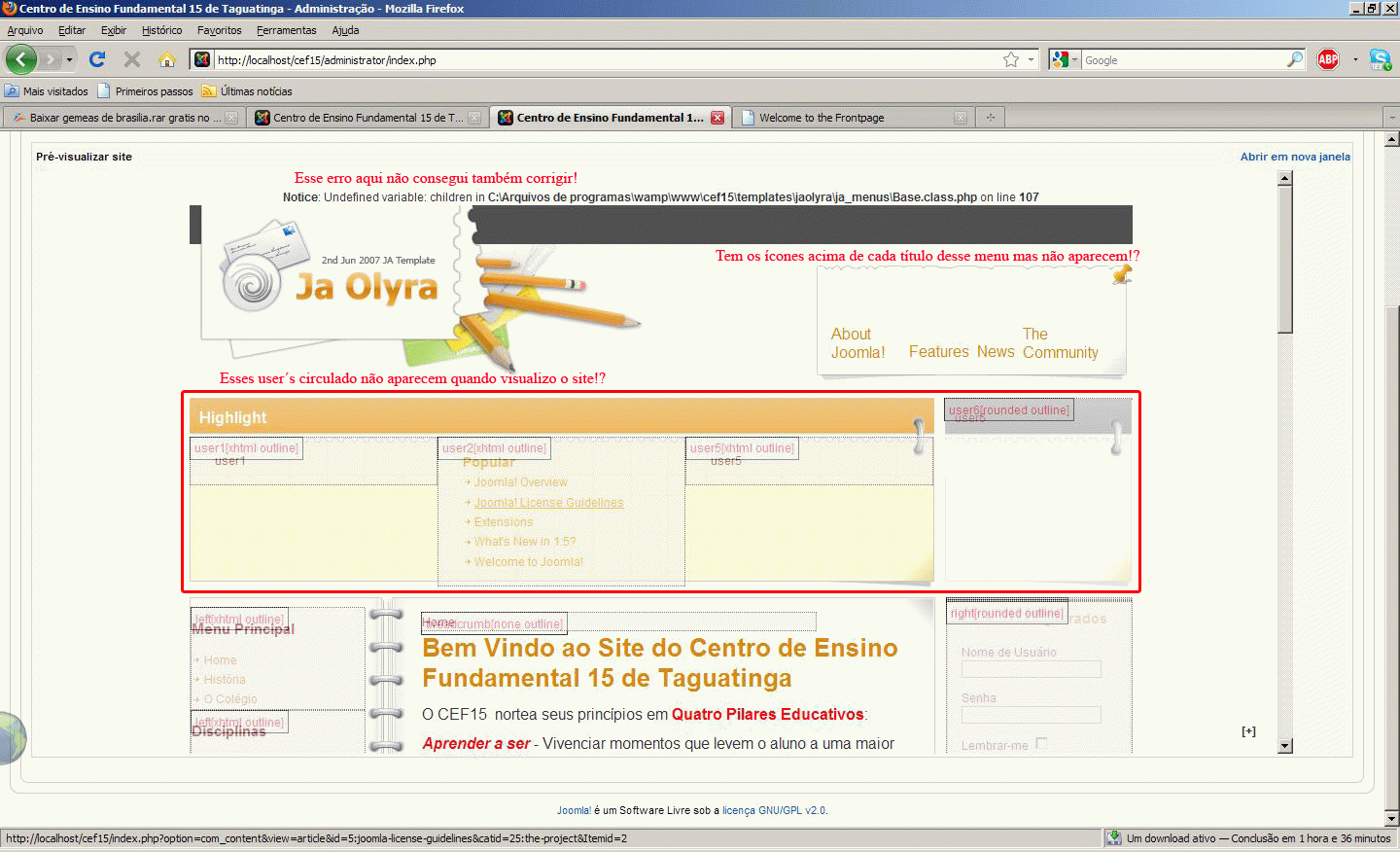Open the list all tabs dropdown
Viewport: 1400px width, 852px height.
[1390, 118]
